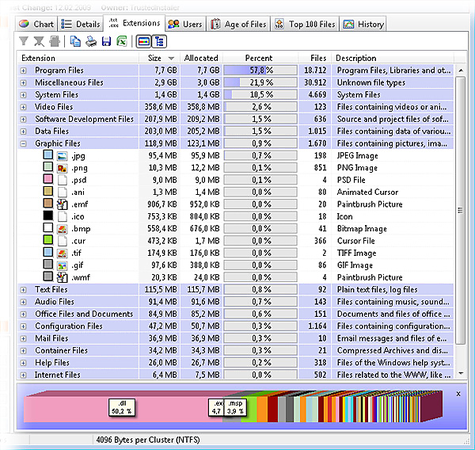
Task: Expand the Software Development Files group
Action: point(23,119)
